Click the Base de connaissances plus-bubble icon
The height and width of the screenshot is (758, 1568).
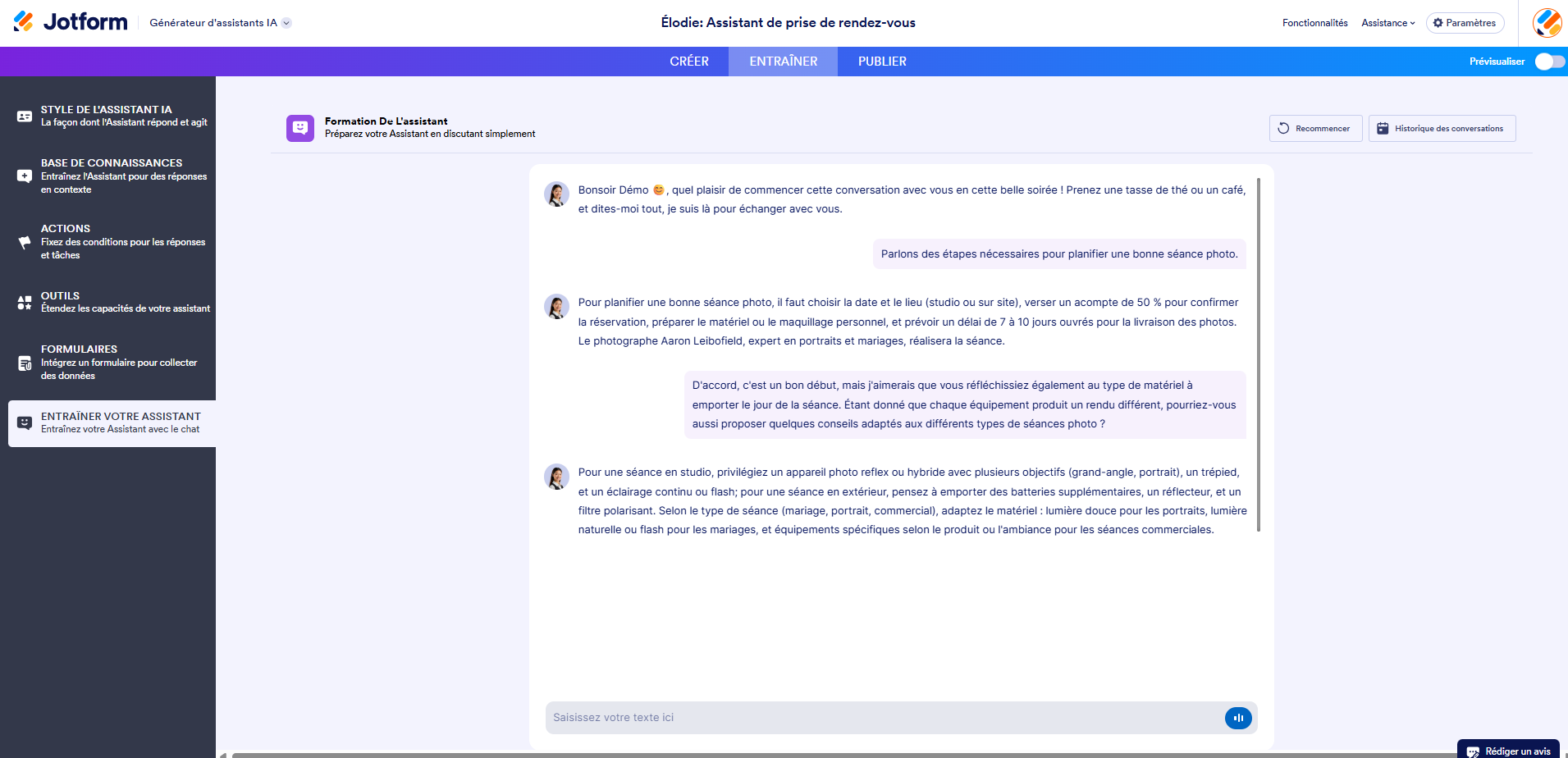(x=25, y=176)
